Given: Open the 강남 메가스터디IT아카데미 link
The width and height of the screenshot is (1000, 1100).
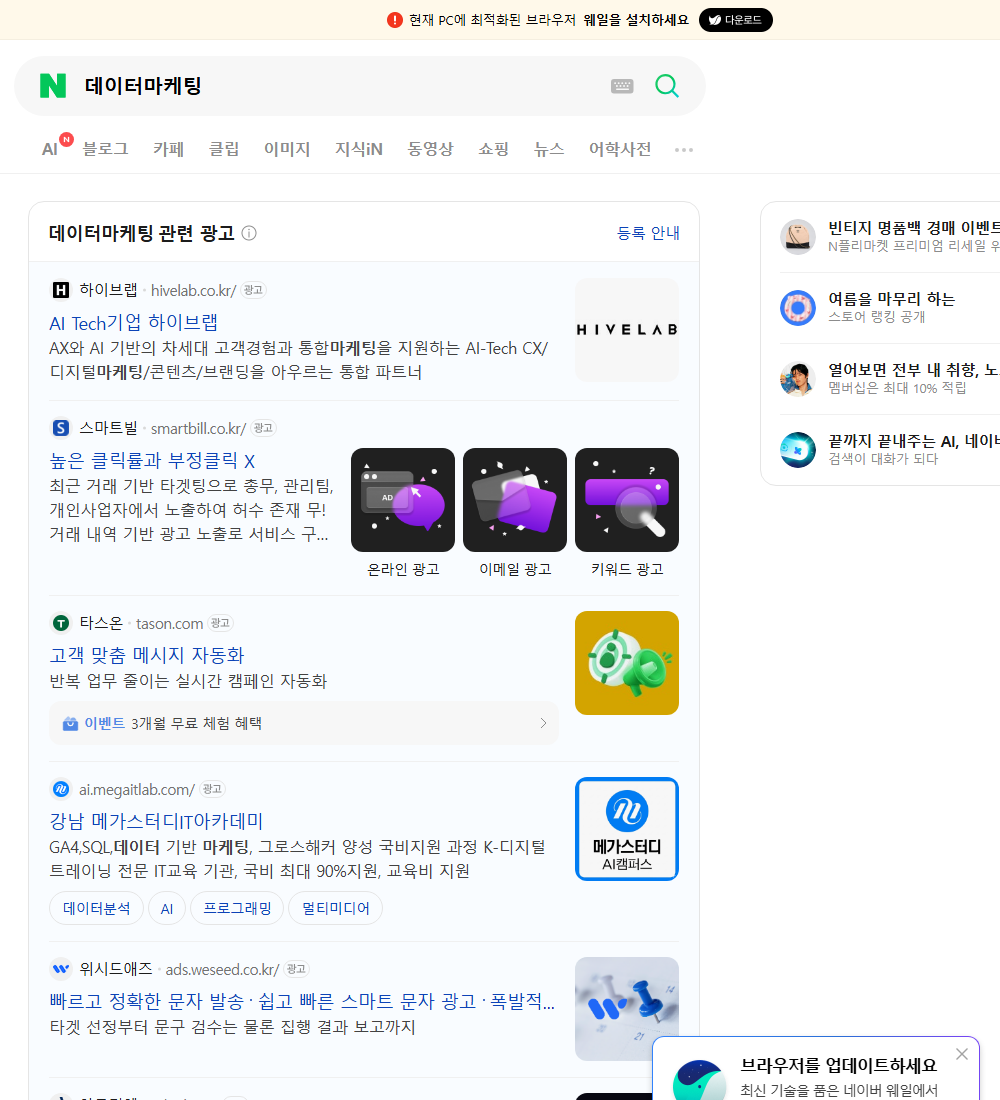Looking at the screenshot, I should [x=156, y=821].
